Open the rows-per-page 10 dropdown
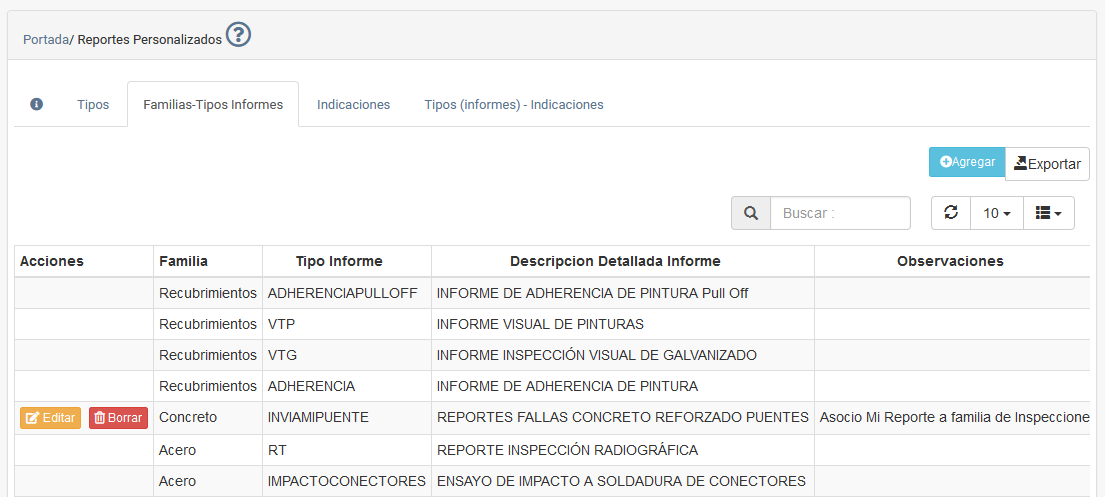Viewport: 1105px width, 497px height. tap(997, 213)
